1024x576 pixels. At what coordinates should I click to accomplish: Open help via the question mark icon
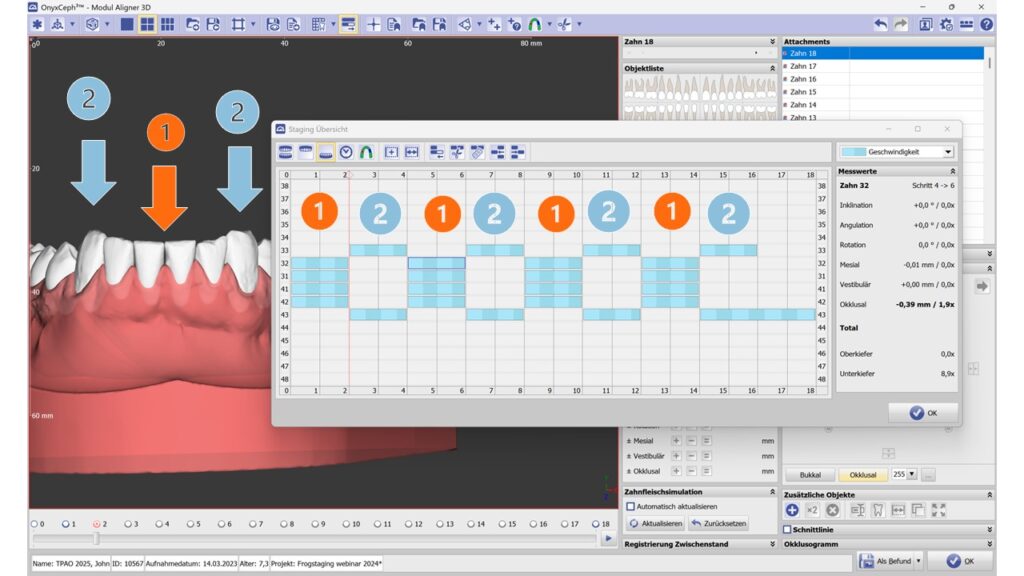pyautogui.click(x=987, y=24)
